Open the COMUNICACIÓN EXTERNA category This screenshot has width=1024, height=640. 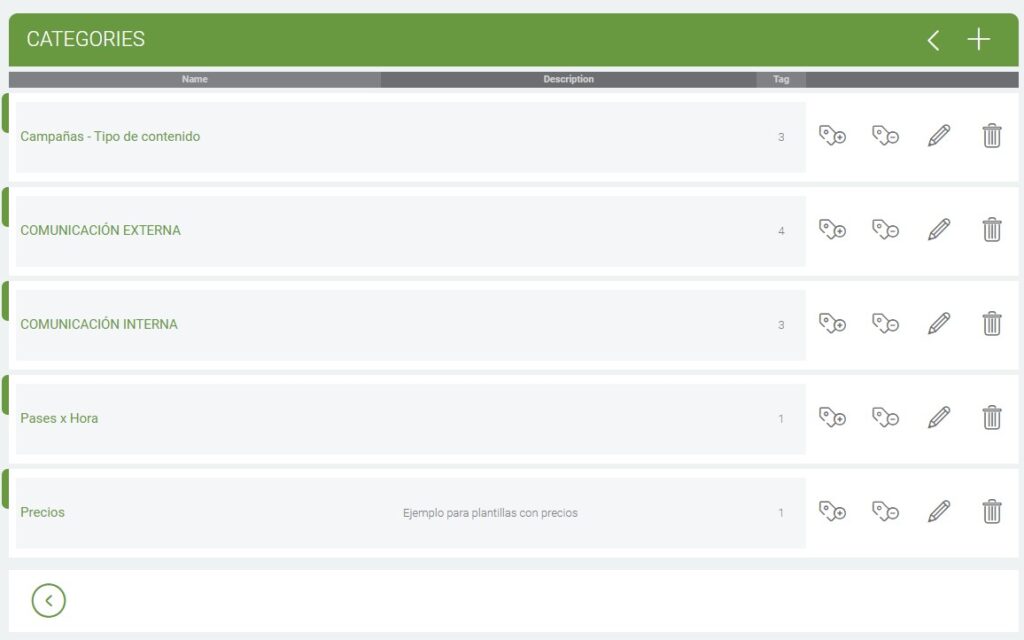[101, 230]
